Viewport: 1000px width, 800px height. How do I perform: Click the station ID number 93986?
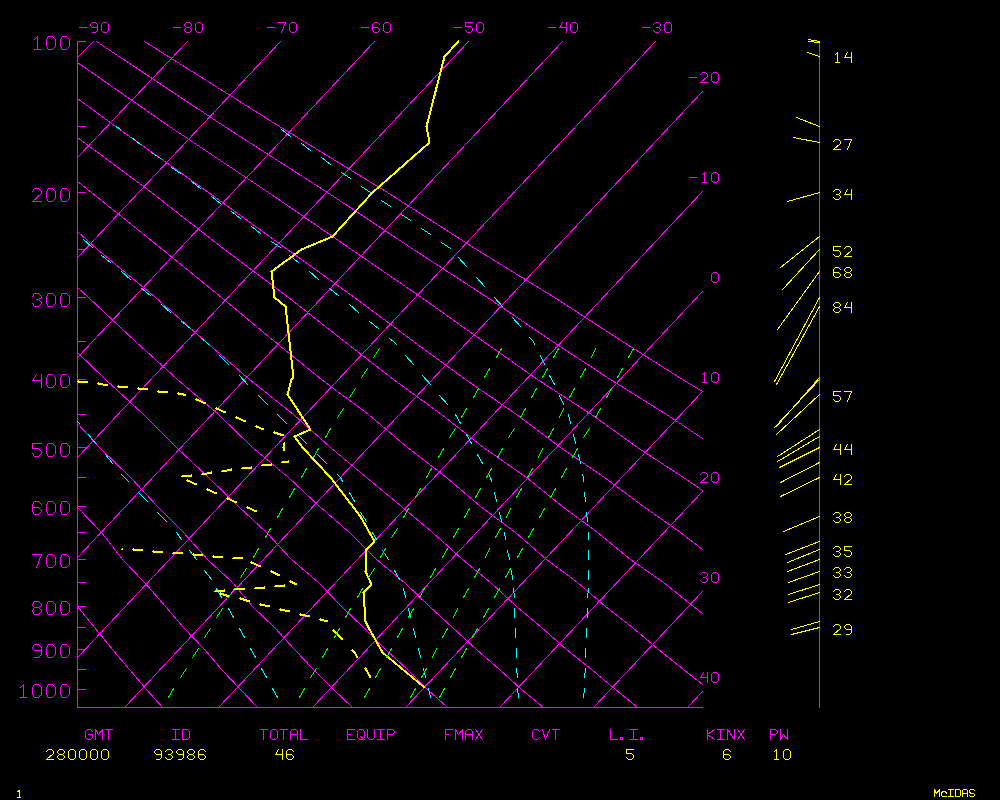[x=180, y=755]
